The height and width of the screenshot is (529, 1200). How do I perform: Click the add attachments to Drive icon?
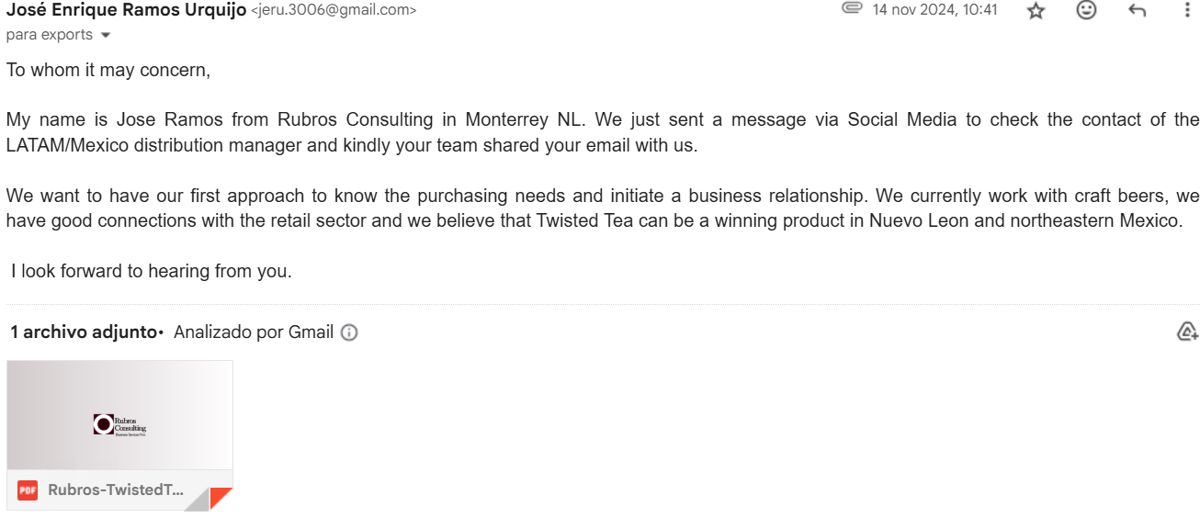pyautogui.click(x=1187, y=332)
